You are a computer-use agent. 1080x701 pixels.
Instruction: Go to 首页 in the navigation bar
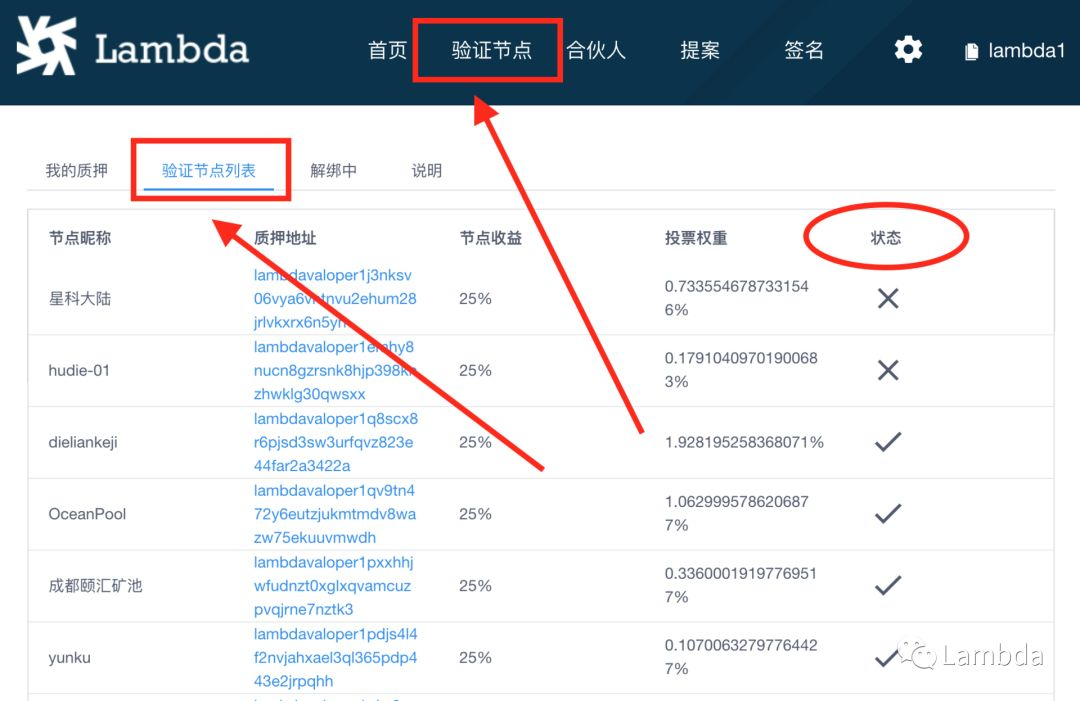tap(387, 50)
